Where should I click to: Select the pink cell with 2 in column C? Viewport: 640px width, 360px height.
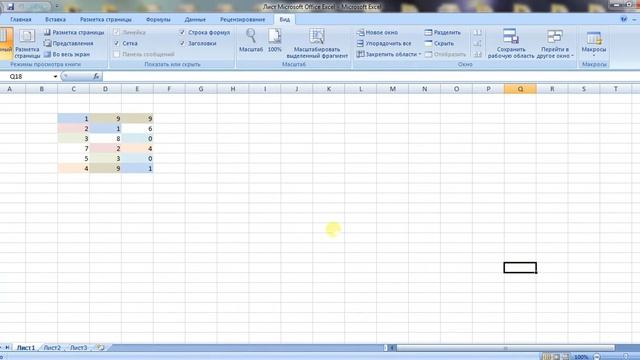[x=73, y=129]
